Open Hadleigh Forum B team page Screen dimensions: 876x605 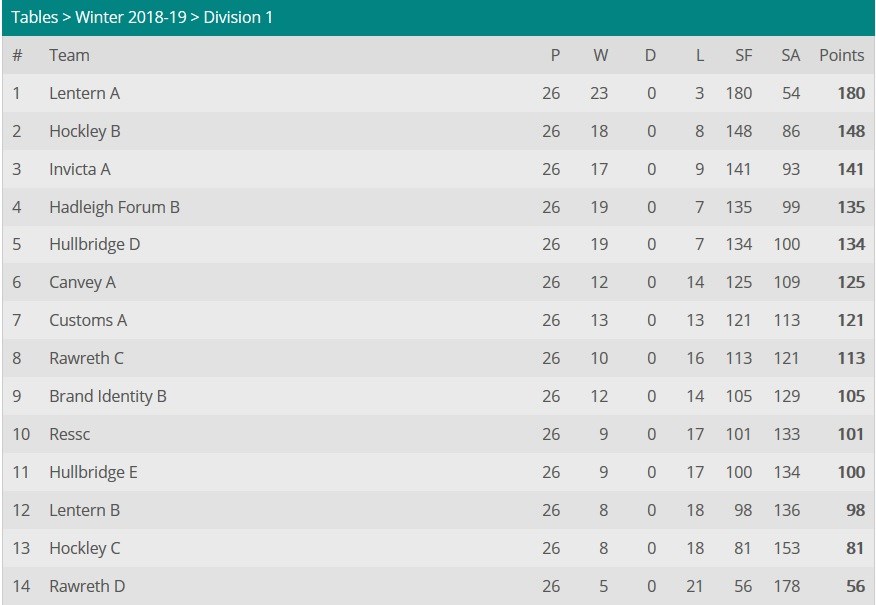coord(115,207)
